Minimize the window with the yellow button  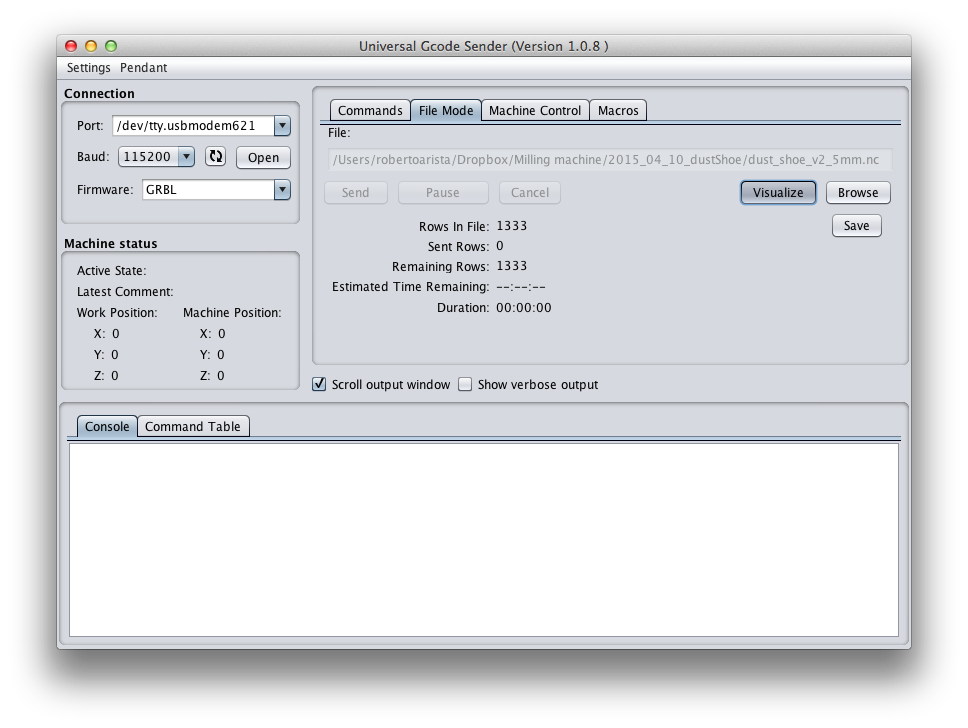pyautogui.click(x=91, y=46)
